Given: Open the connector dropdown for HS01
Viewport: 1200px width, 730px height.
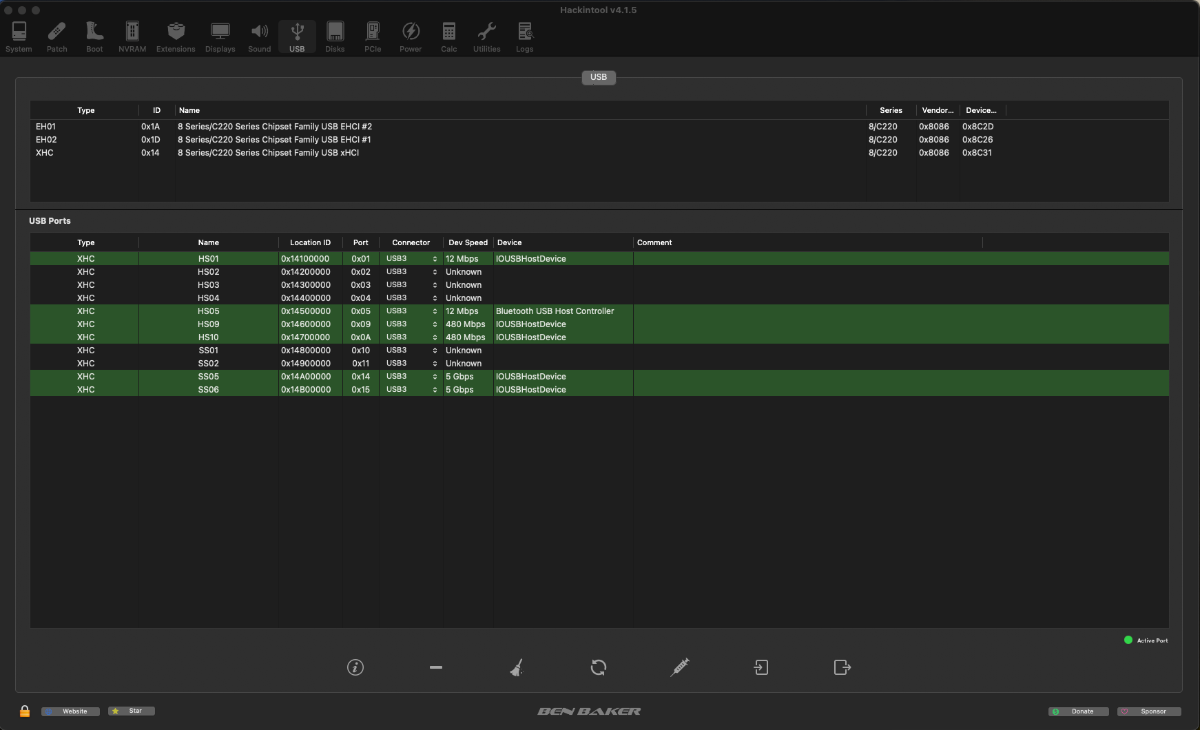Looking at the screenshot, I should (411, 259).
